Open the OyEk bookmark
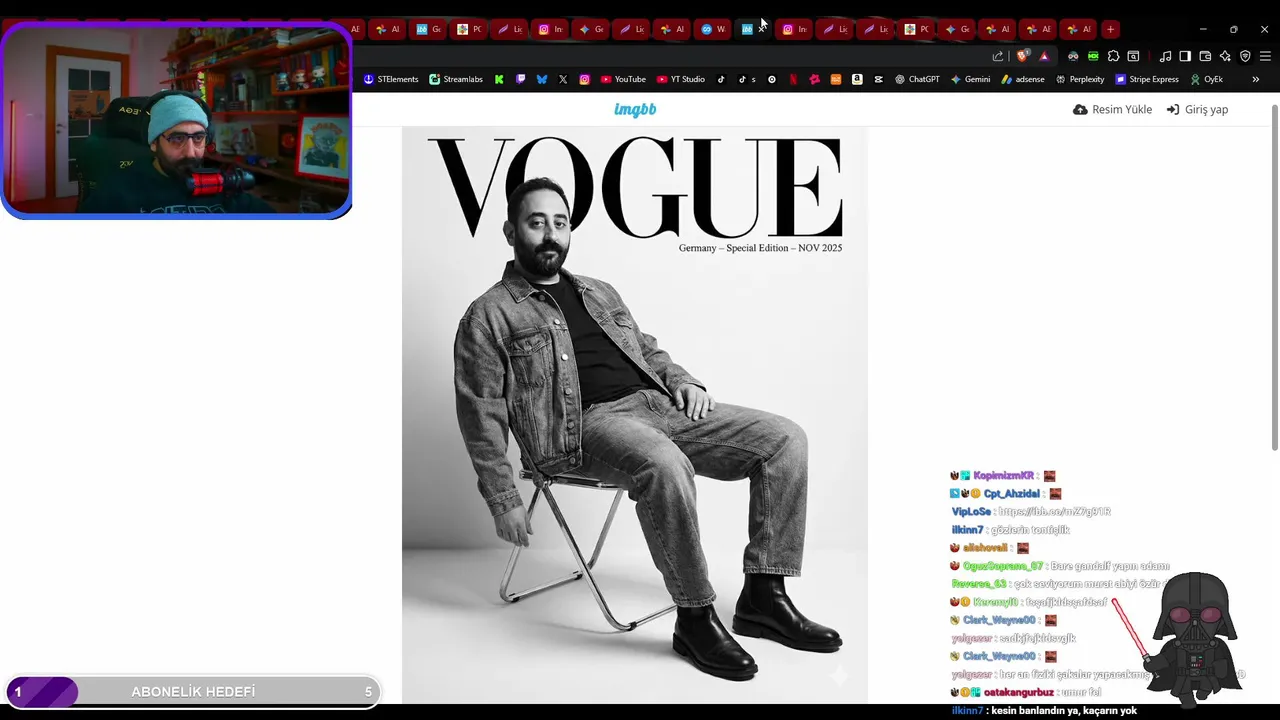1280x720 pixels. point(1207,79)
